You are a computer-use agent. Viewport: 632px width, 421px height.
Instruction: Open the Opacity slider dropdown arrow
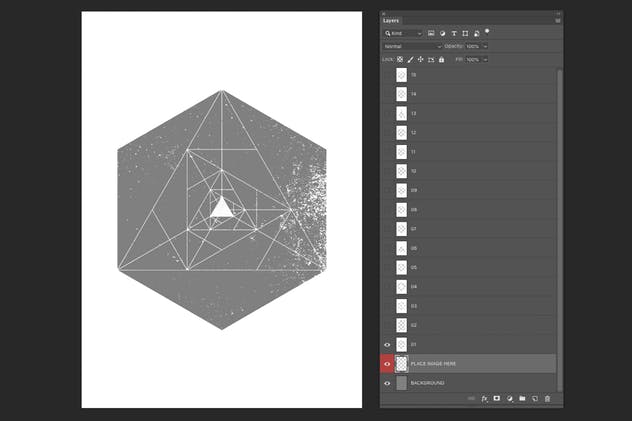pyautogui.click(x=485, y=46)
